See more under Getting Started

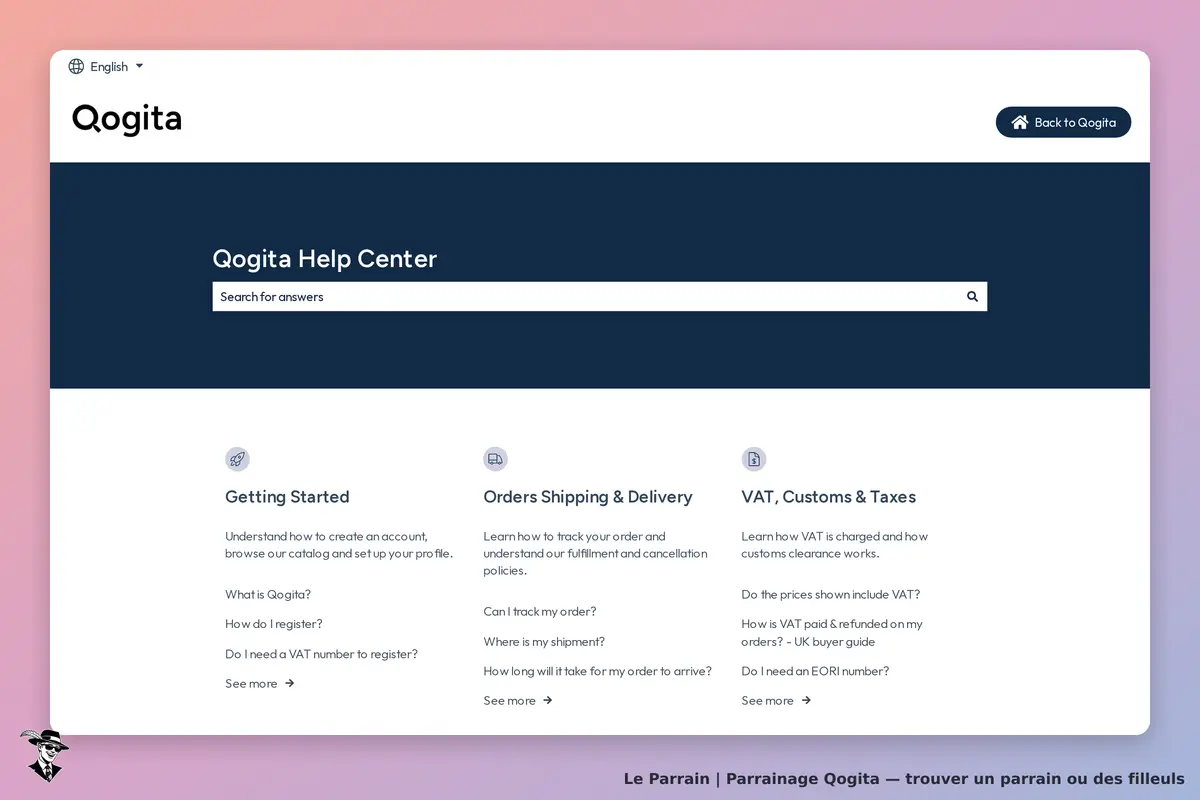tap(260, 684)
